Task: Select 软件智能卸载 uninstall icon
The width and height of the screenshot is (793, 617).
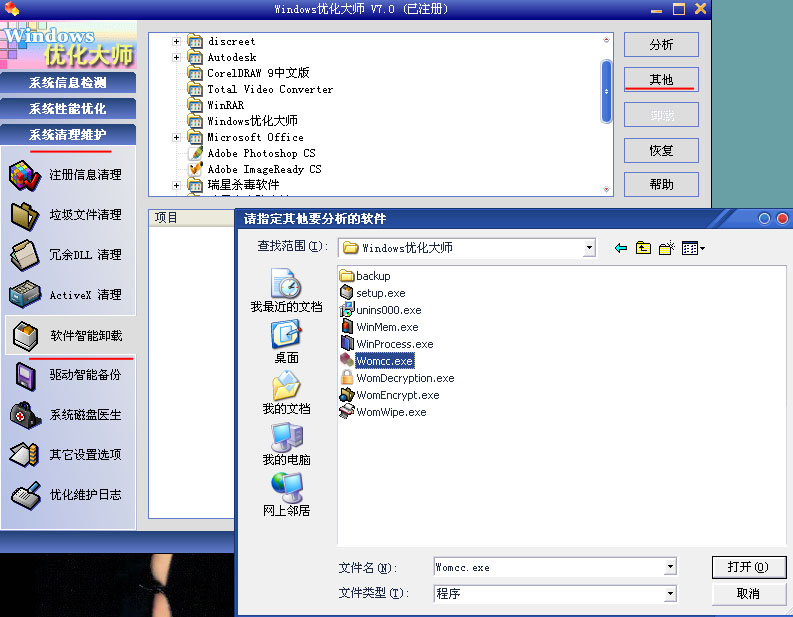Action: click(25, 336)
